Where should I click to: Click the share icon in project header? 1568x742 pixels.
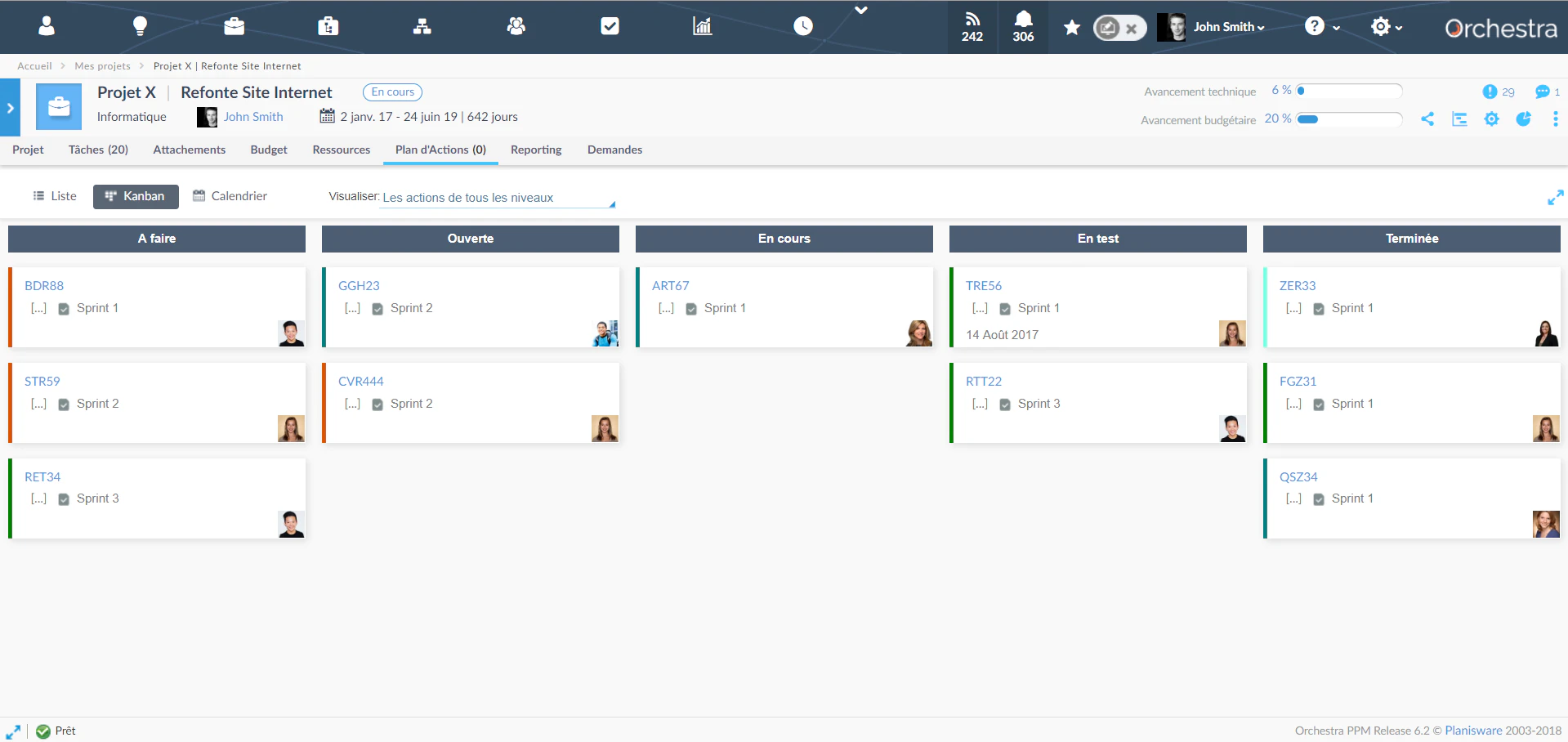click(1427, 119)
